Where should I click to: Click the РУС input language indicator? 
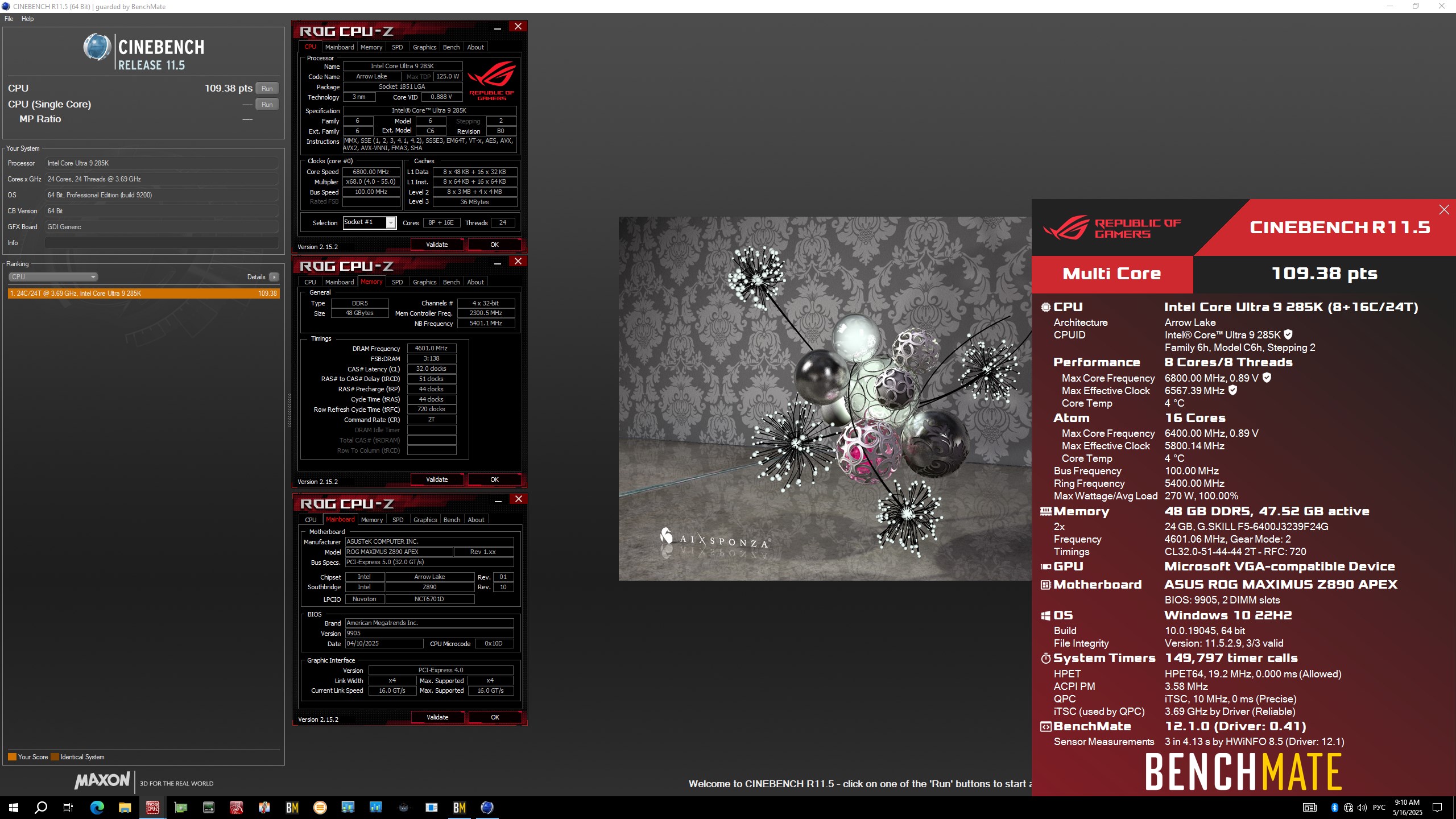coord(1379,807)
